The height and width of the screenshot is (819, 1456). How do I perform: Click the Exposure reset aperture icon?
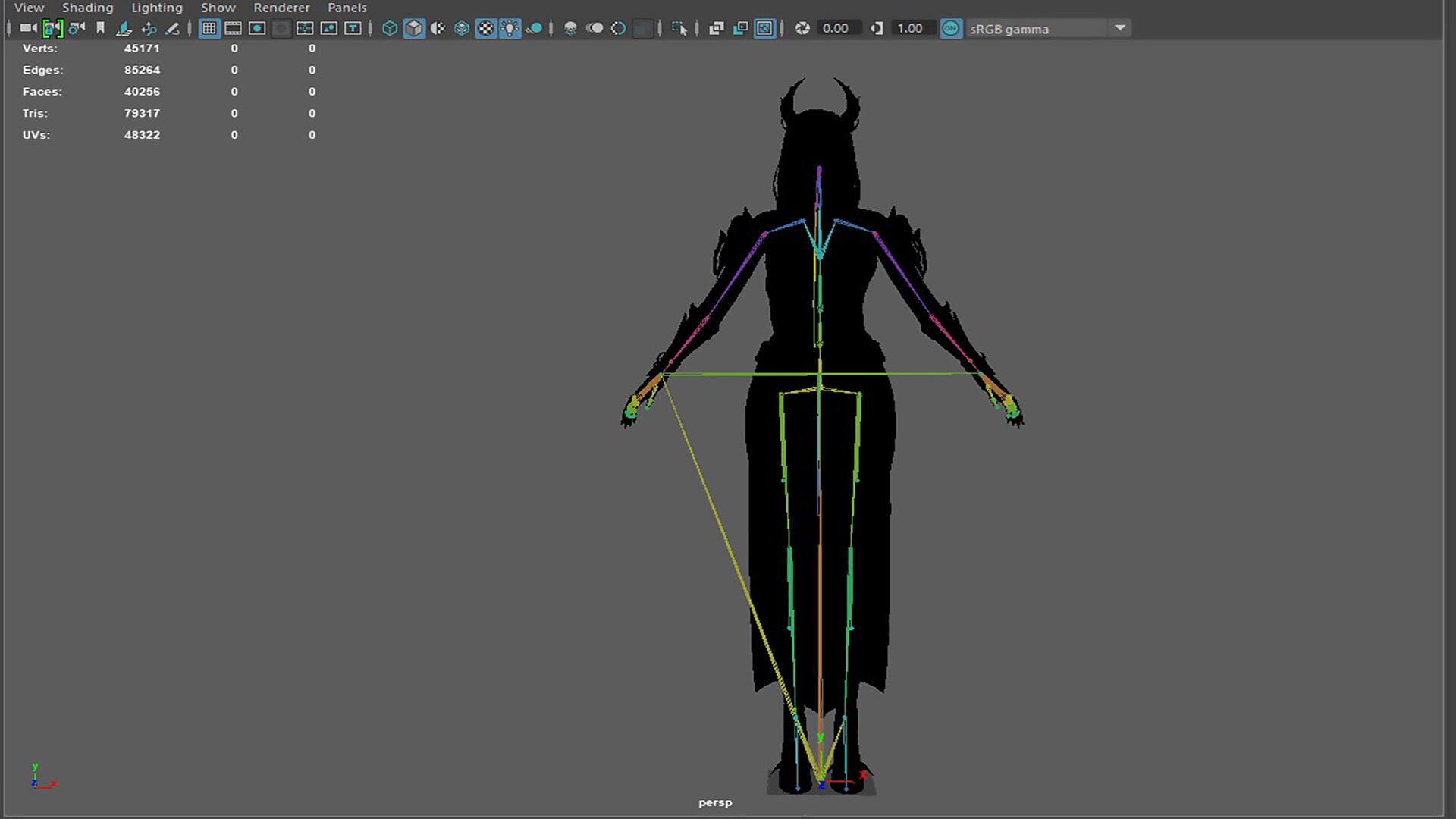coord(802,28)
